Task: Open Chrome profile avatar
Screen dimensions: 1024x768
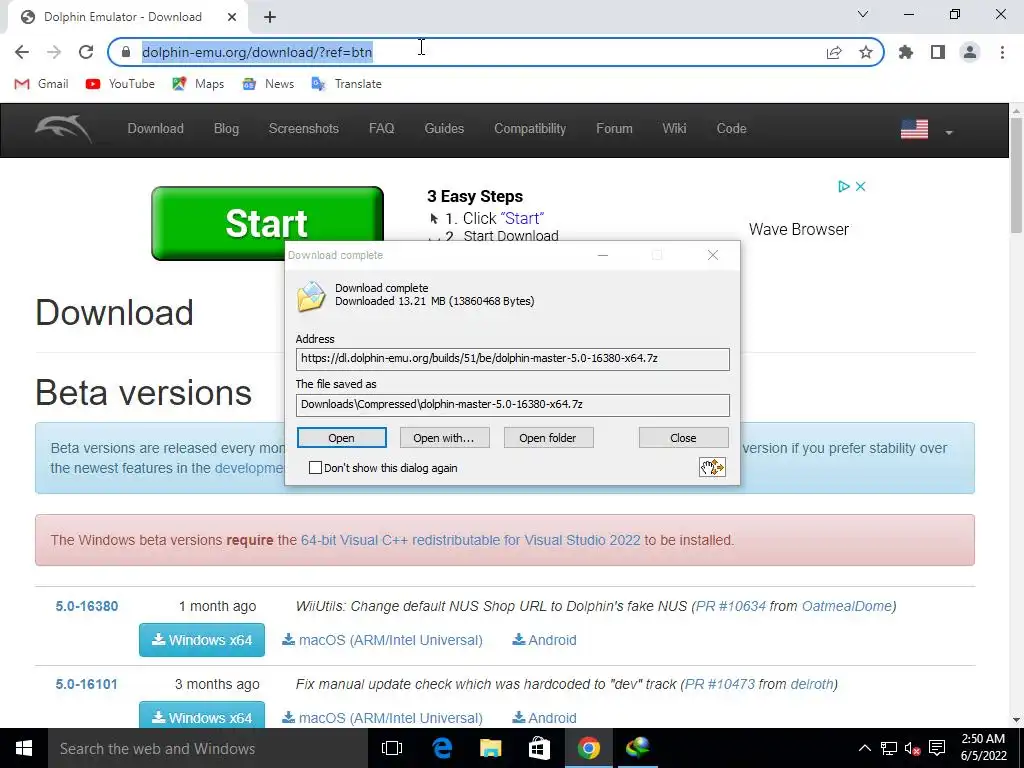Action: [x=970, y=52]
